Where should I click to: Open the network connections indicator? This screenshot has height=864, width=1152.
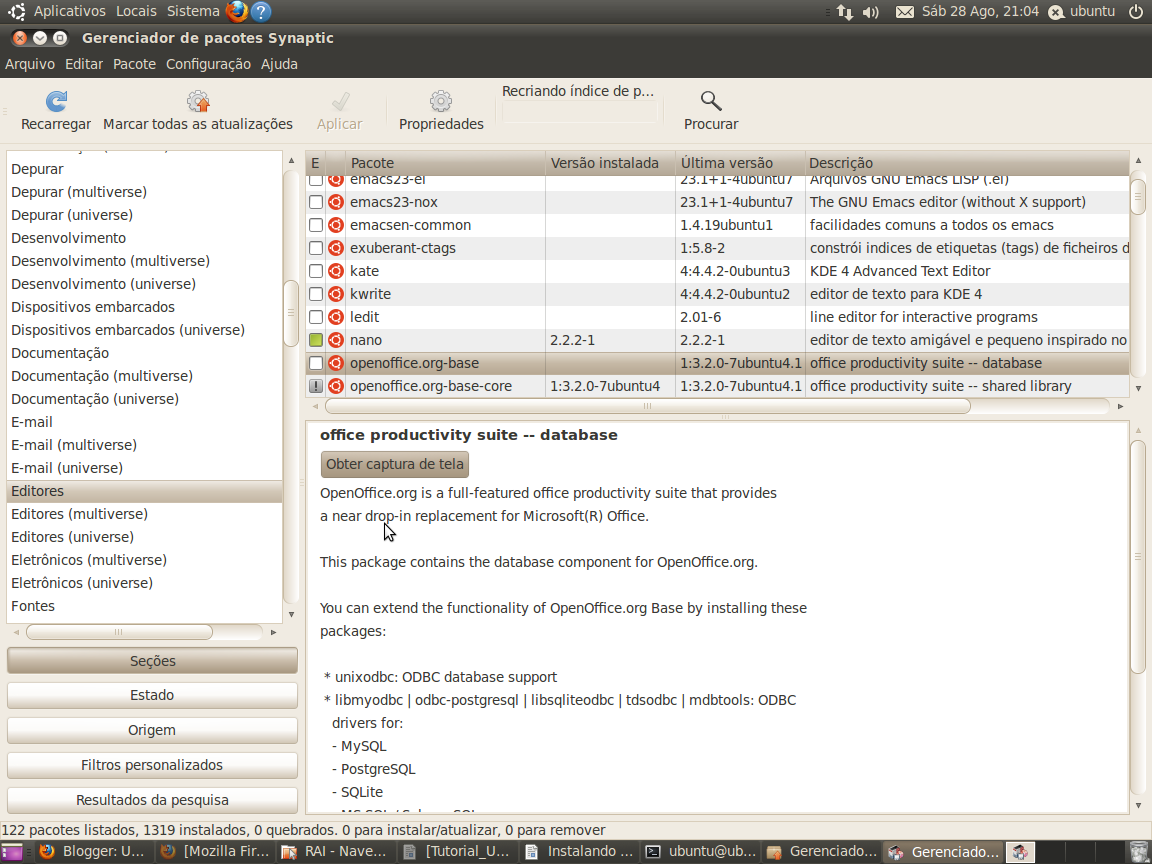point(844,12)
